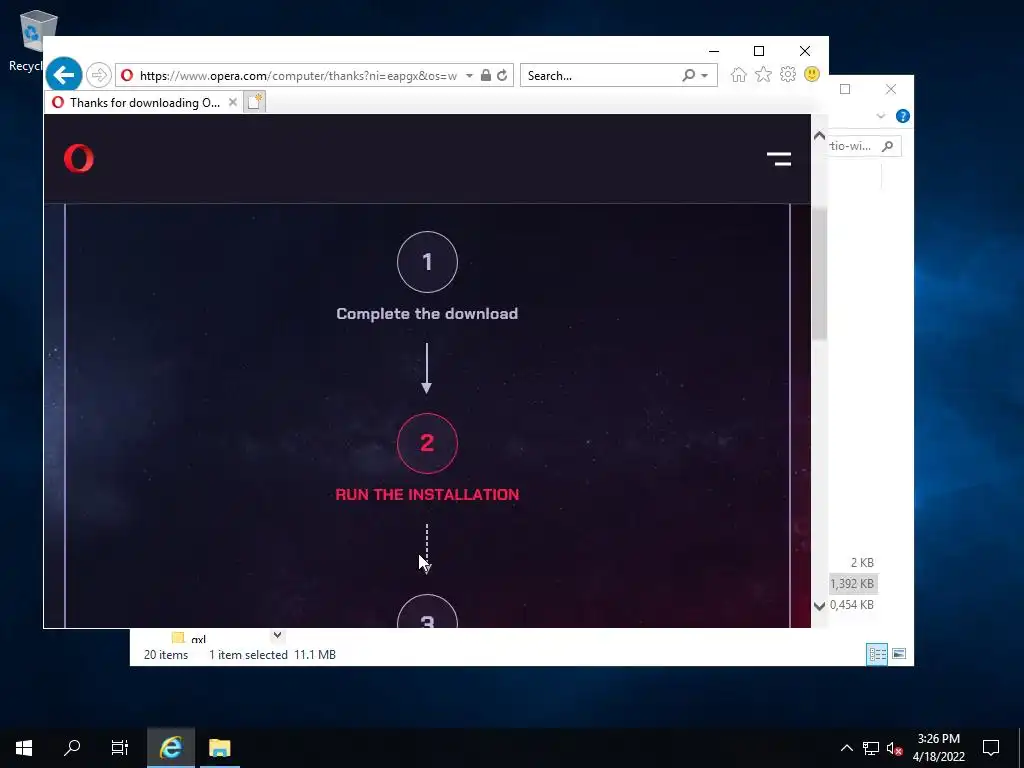
Task: Switch File Explorer to Large icons view
Action: click(899, 654)
